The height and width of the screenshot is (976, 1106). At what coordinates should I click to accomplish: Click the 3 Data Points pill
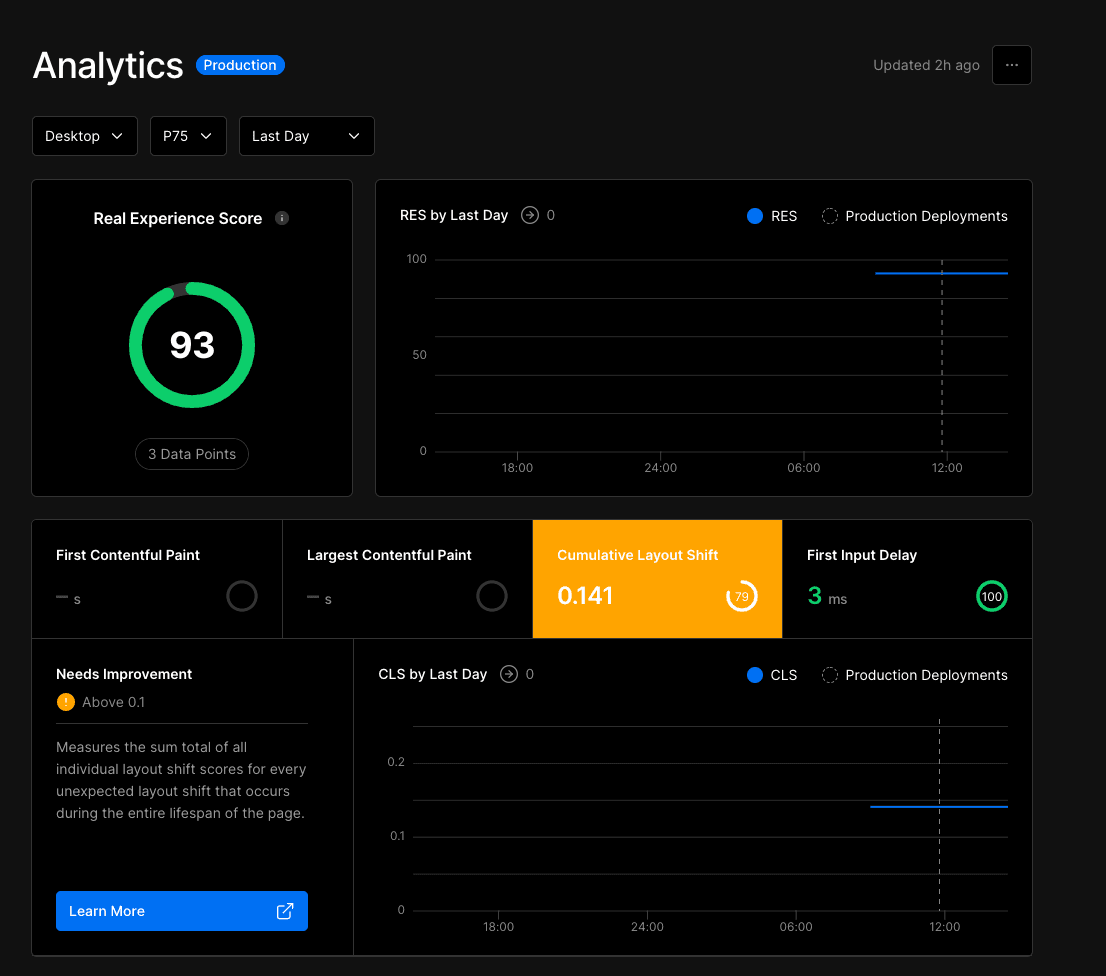[x=192, y=454]
